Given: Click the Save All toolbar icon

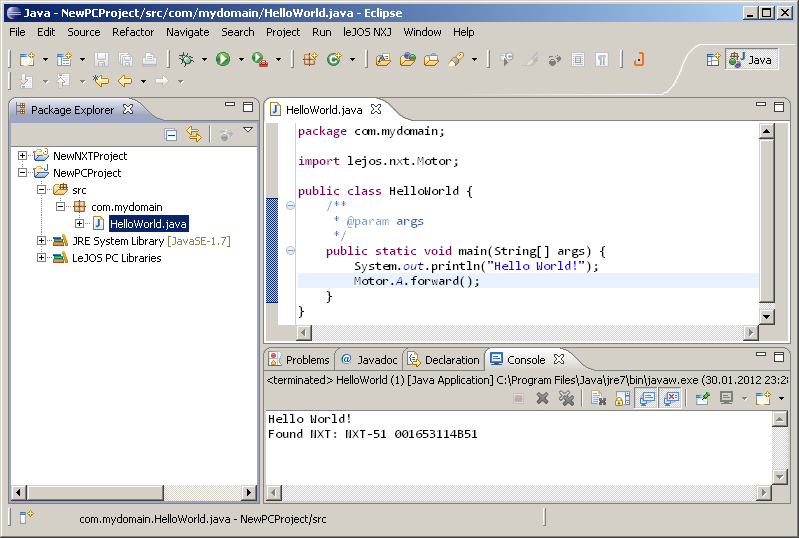Looking at the screenshot, I should (125, 60).
